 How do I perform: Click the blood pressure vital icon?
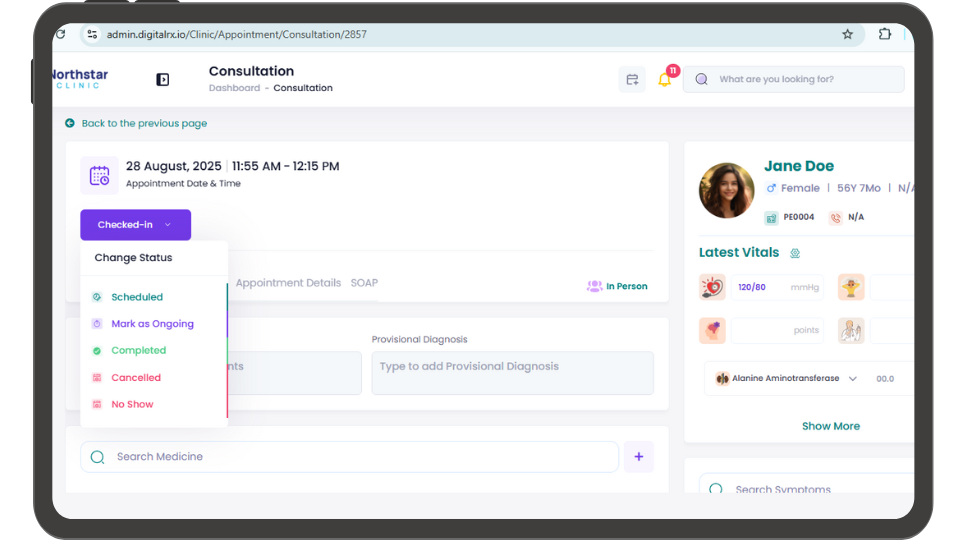tap(712, 287)
